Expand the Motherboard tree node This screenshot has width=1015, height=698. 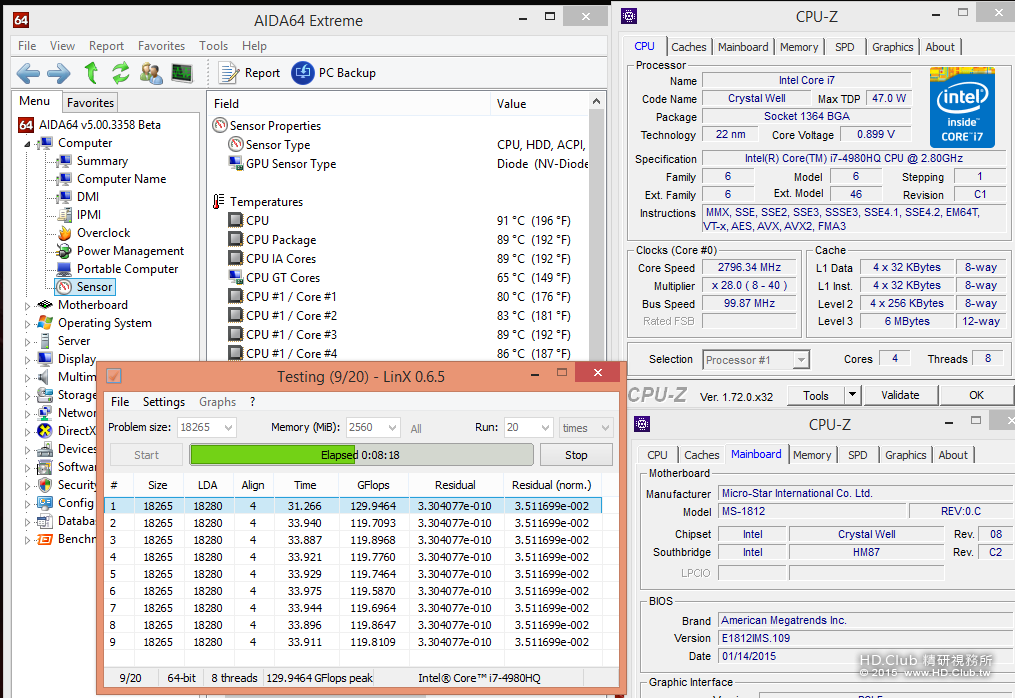pyautogui.click(x=28, y=305)
